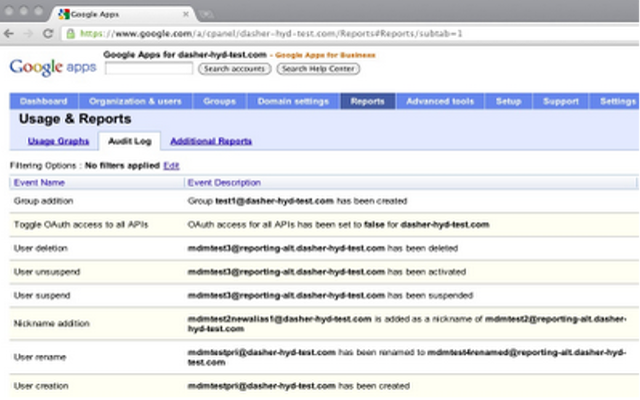Click the green padlock security icon
Image resolution: width=640 pixels, height=400 pixels.
(x=71, y=33)
